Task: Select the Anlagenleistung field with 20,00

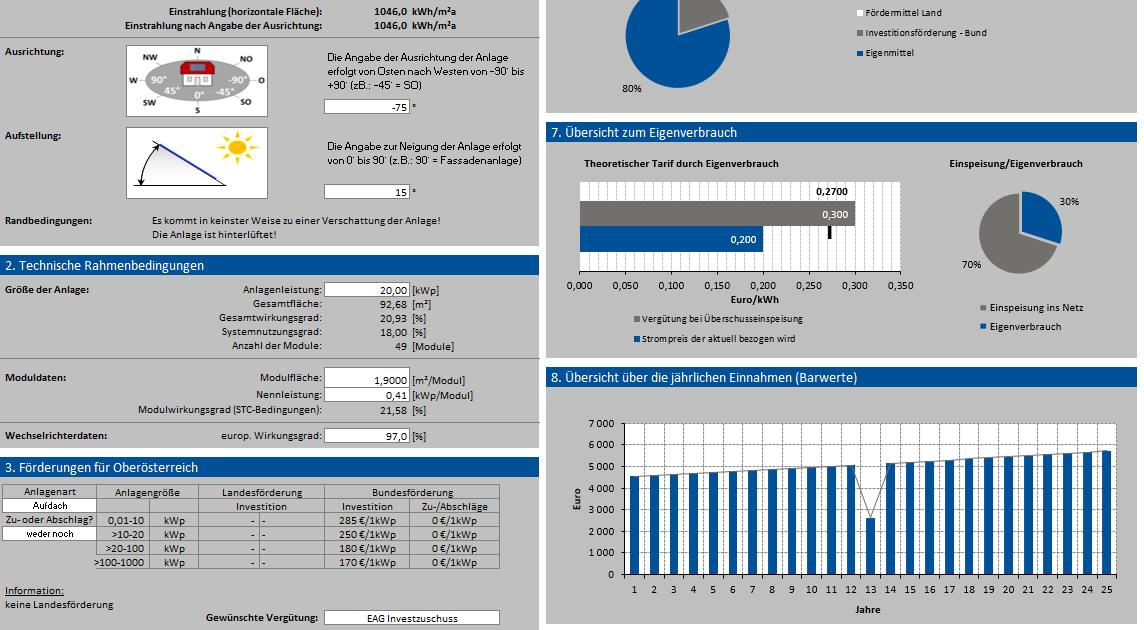Action: (367, 290)
